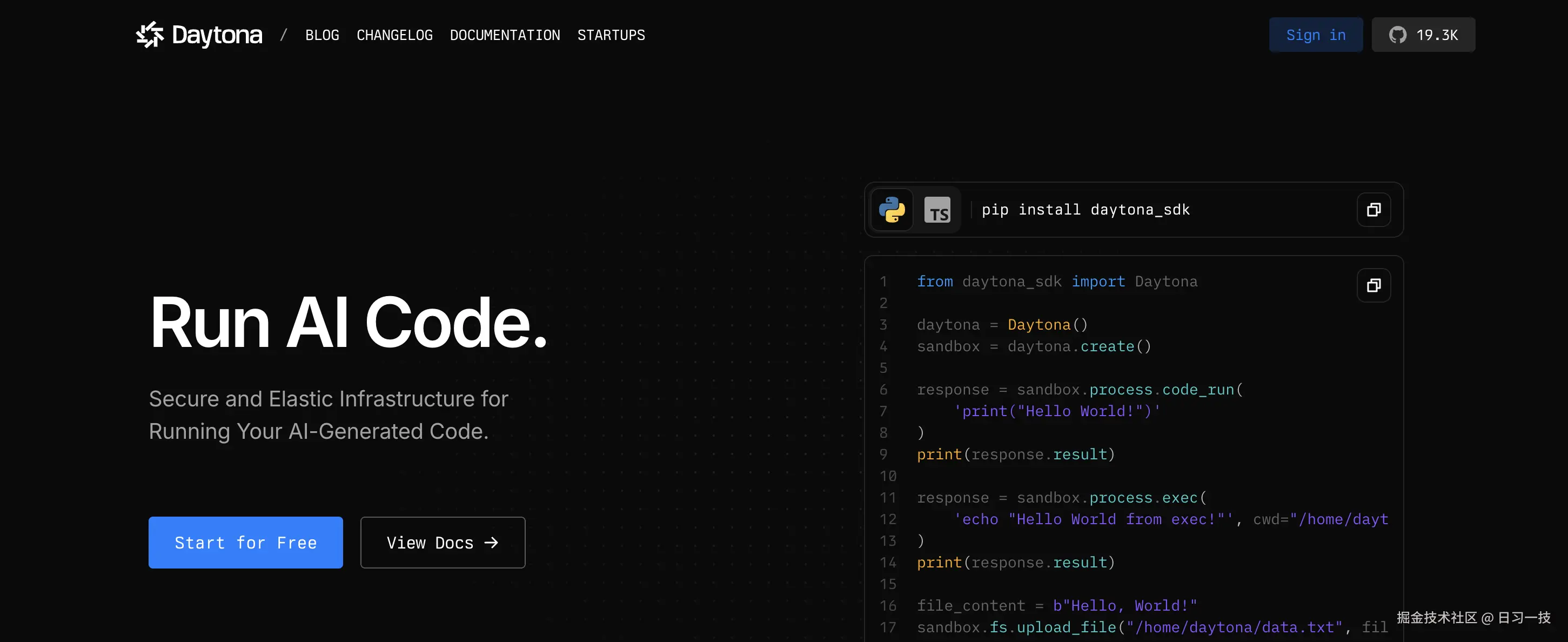Click the Sign in button
Image resolution: width=1568 pixels, height=642 pixels.
pyautogui.click(x=1315, y=35)
